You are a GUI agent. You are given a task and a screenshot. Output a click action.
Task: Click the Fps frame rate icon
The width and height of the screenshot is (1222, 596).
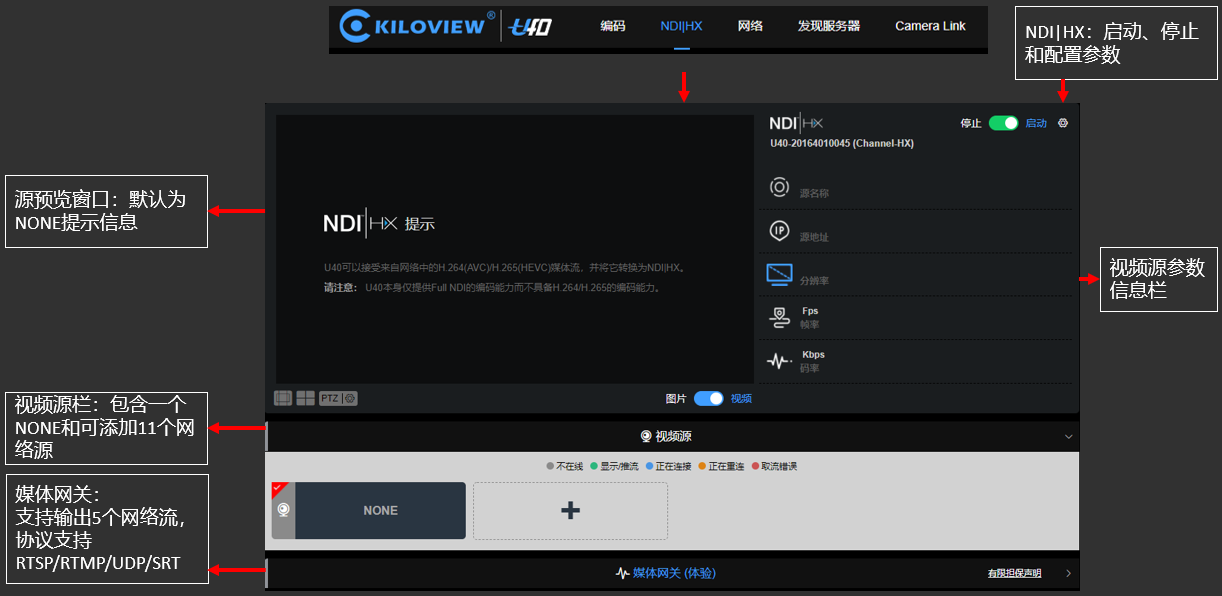click(780, 318)
